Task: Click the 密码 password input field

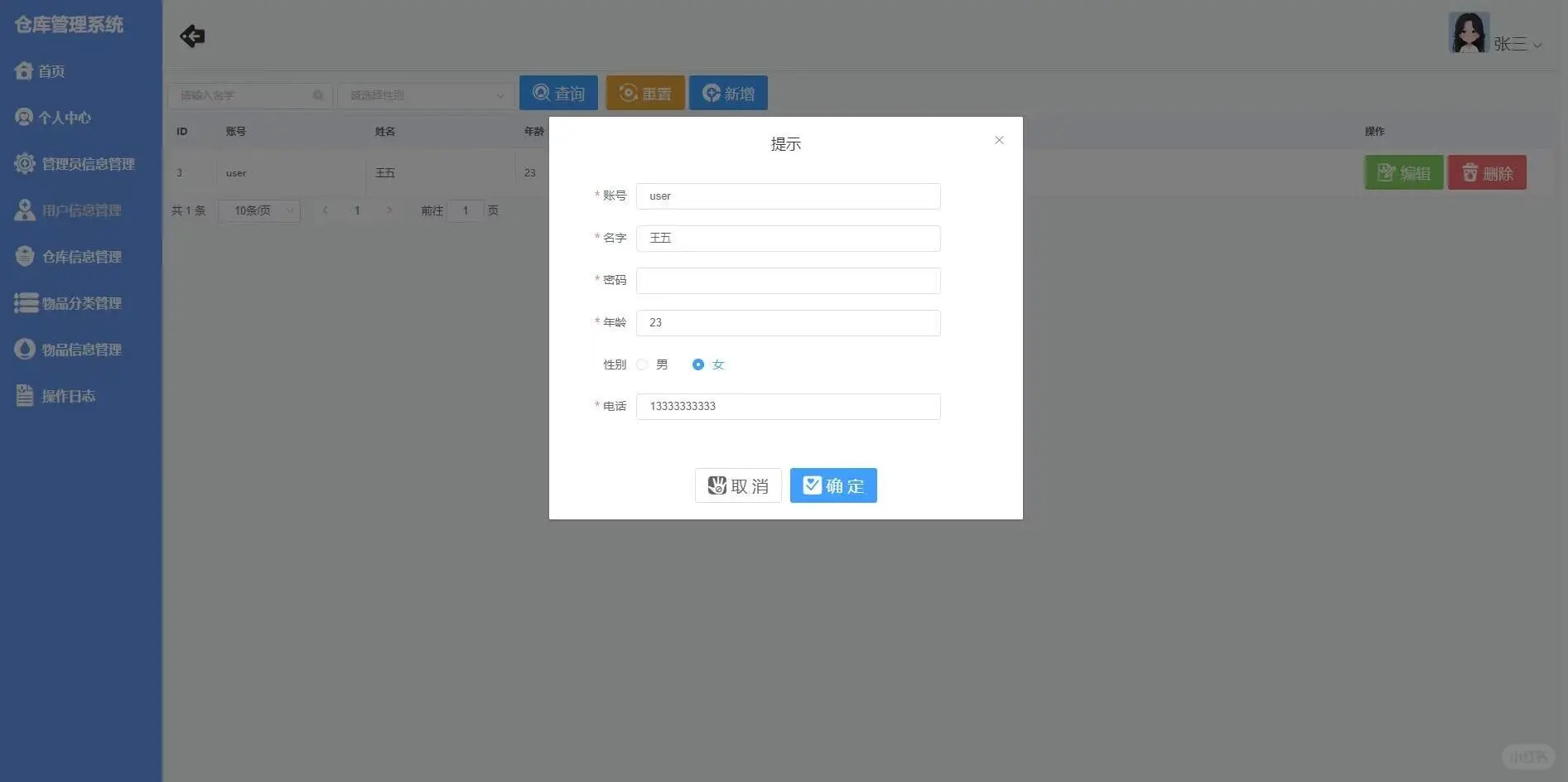Action: tap(787, 280)
